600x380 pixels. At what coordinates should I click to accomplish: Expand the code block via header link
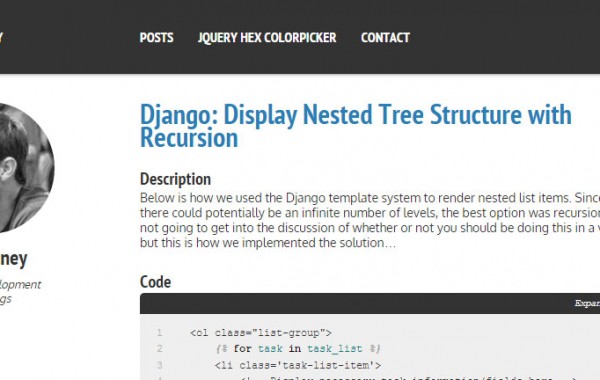pos(587,303)
